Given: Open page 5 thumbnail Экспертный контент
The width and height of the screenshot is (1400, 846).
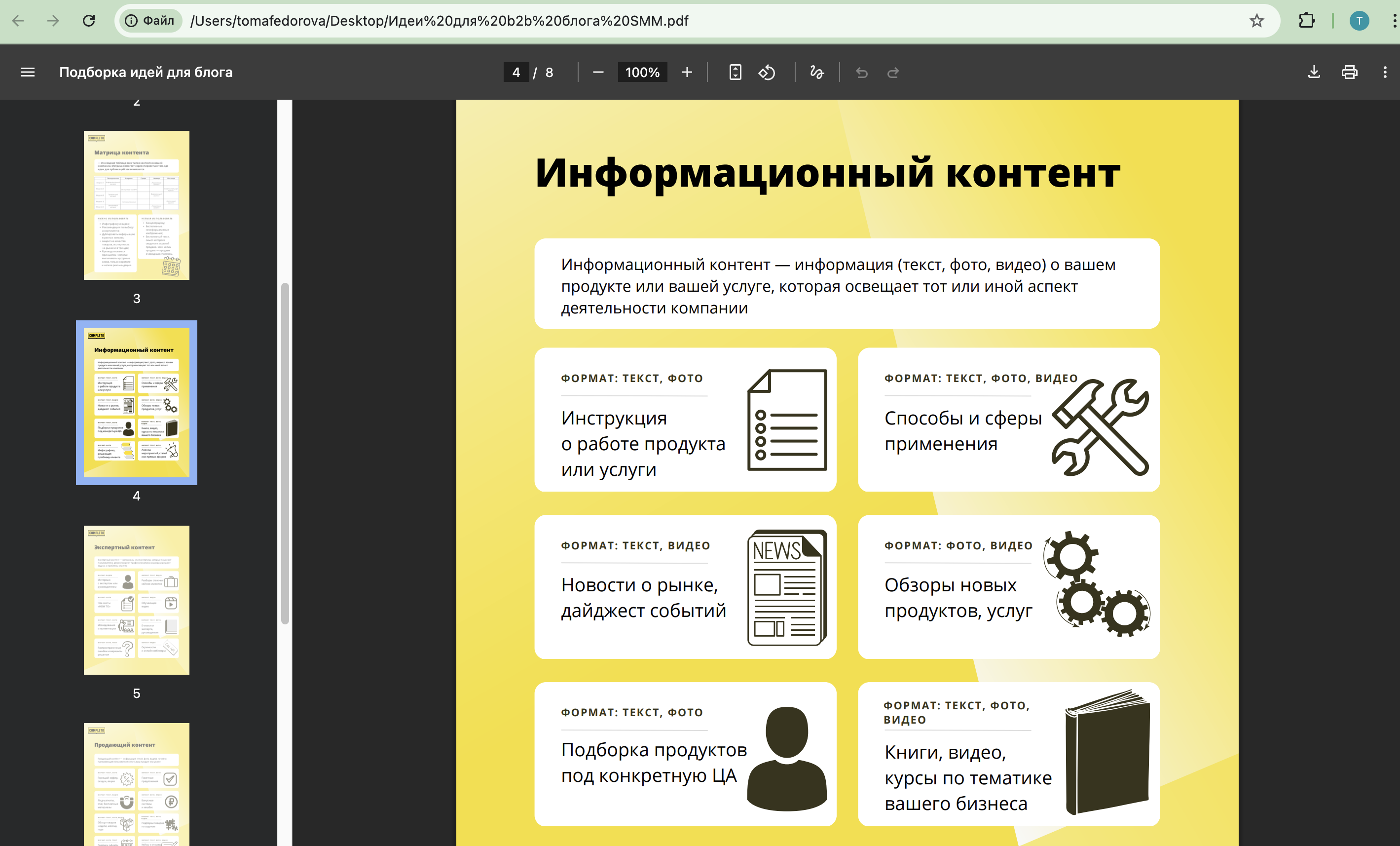Looking at the screenshot, I should pyautogui.click(x=136, y=600).
